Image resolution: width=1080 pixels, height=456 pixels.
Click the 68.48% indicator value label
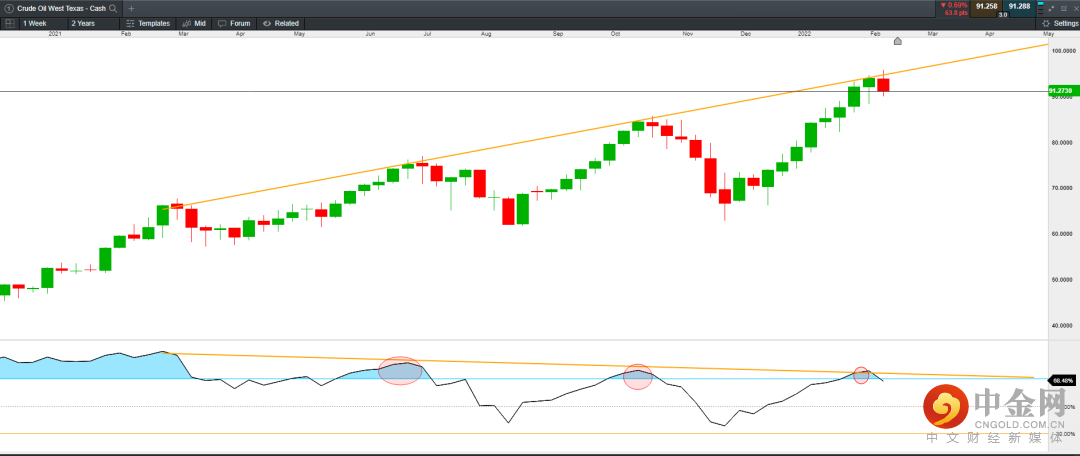(x=1060, y=380)
